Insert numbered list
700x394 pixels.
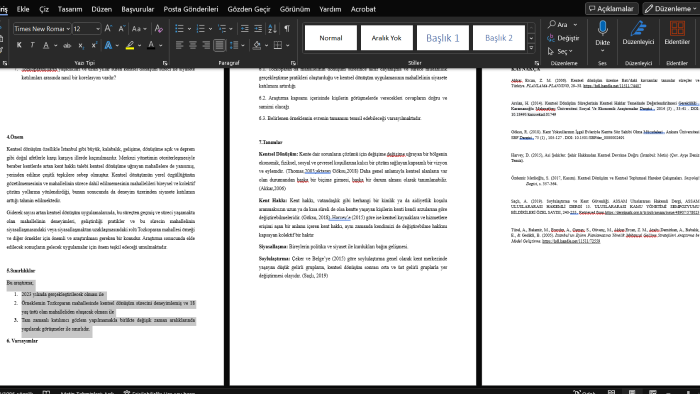[200, 29]
